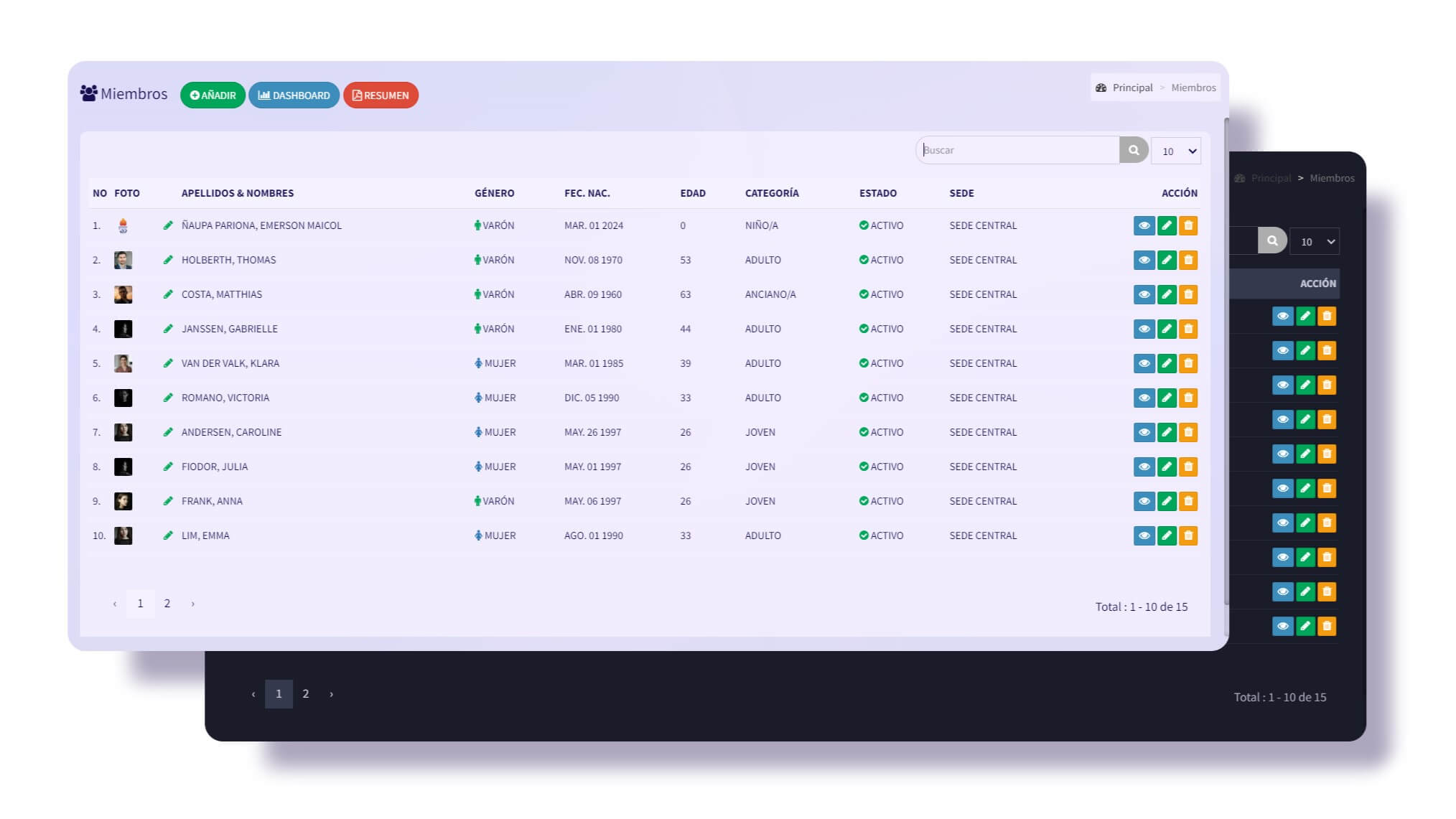Click the blue view icon for Holberth, Thomas
This screenshot has width=1456, height=819.
[1144, 260]
